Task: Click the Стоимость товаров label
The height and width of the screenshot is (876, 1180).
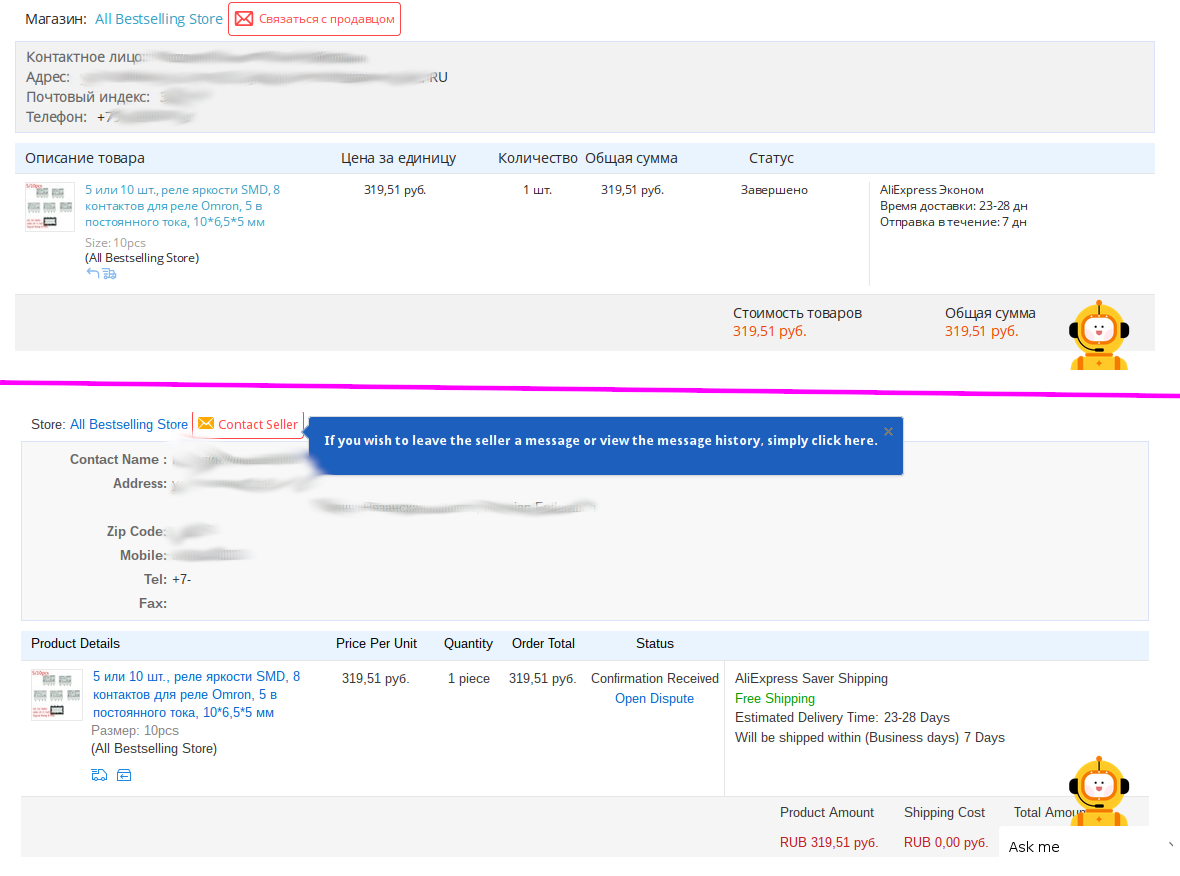Action: tap(797, 313)
